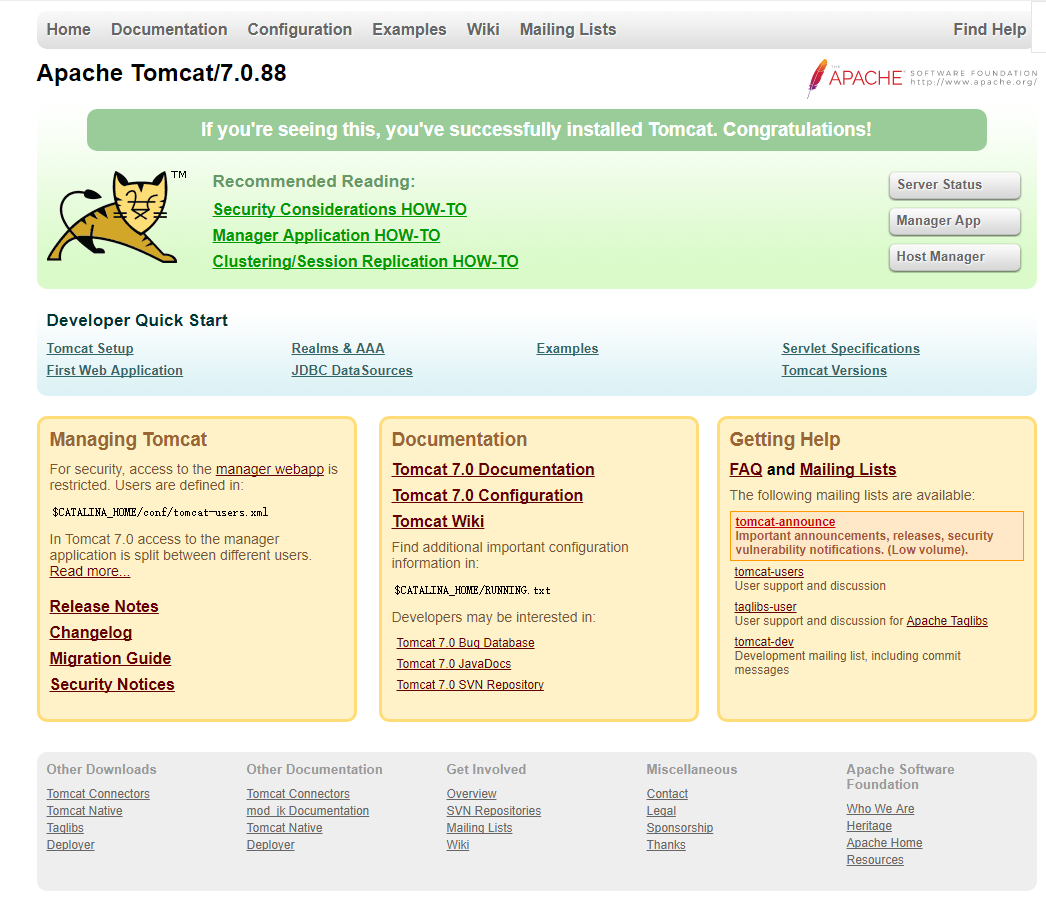This screenshot has width=1046, height=905.
Task: Open Deployer under Other Documentation
Action: 270,845
